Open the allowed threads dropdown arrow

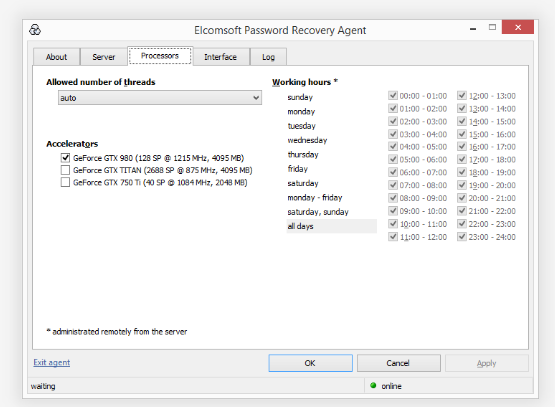tap(256, 98)
